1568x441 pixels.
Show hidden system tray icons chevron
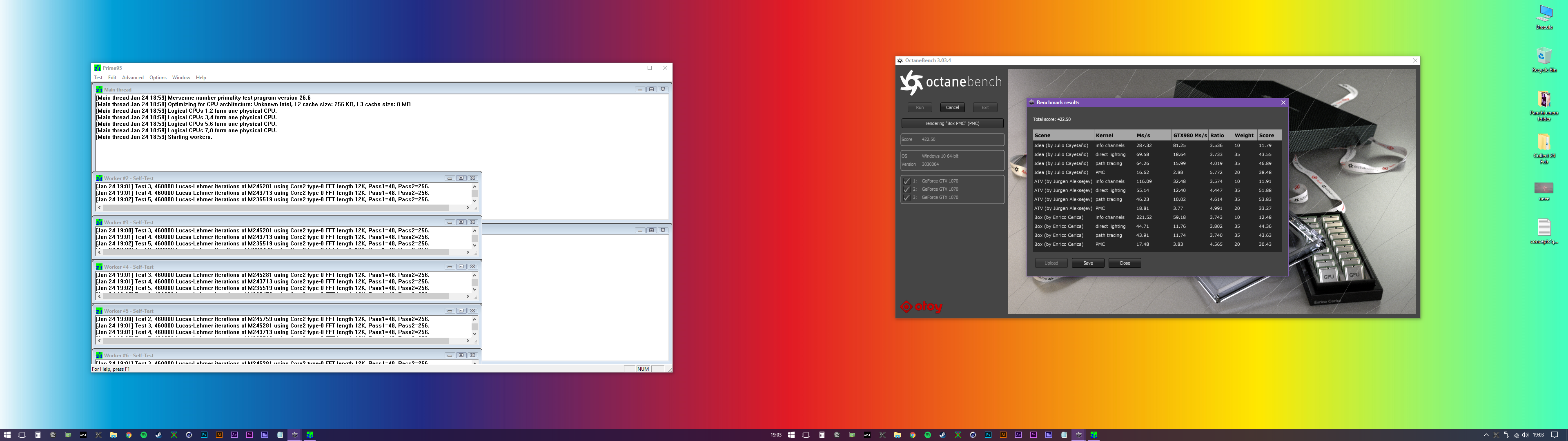click(x=1486, y=435)
